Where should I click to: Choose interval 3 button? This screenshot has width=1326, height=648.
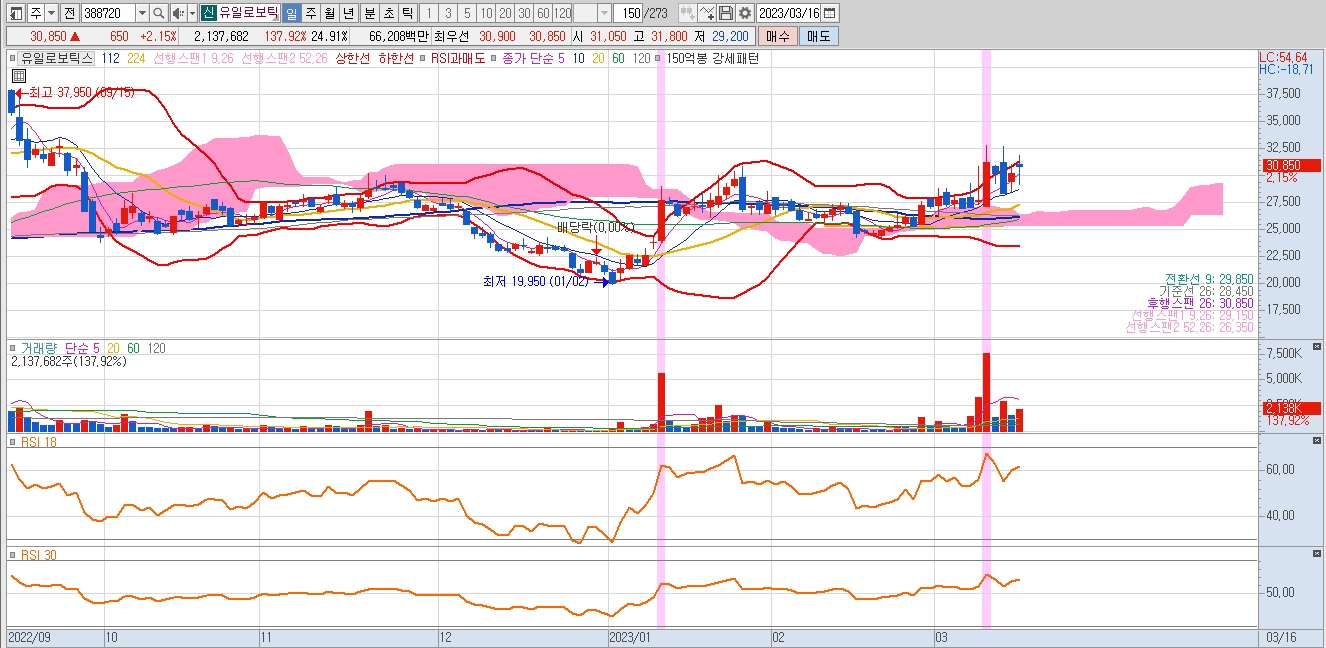pos(447,13)
